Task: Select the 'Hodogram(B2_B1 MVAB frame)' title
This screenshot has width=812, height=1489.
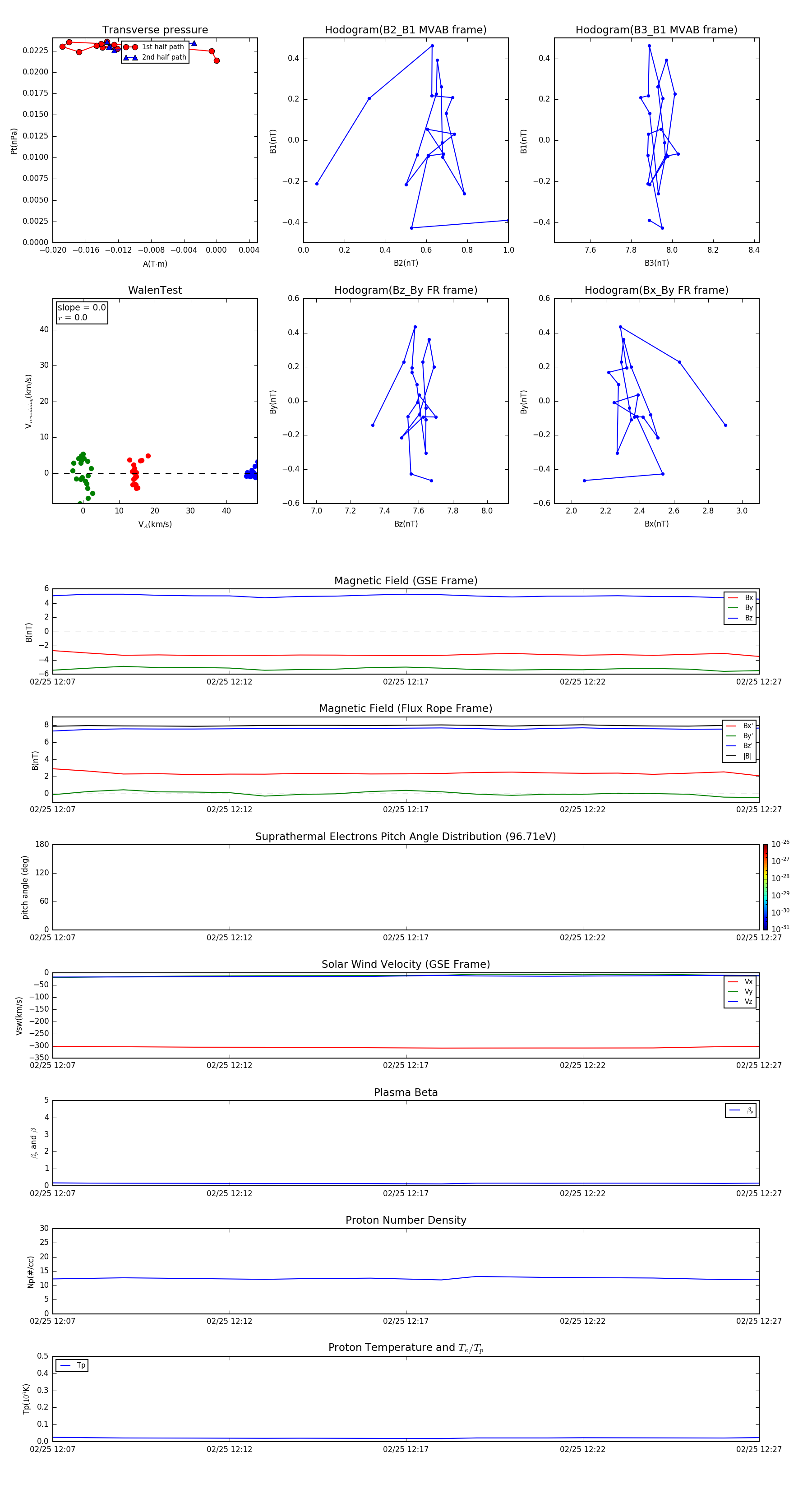Action: point(406,30)
